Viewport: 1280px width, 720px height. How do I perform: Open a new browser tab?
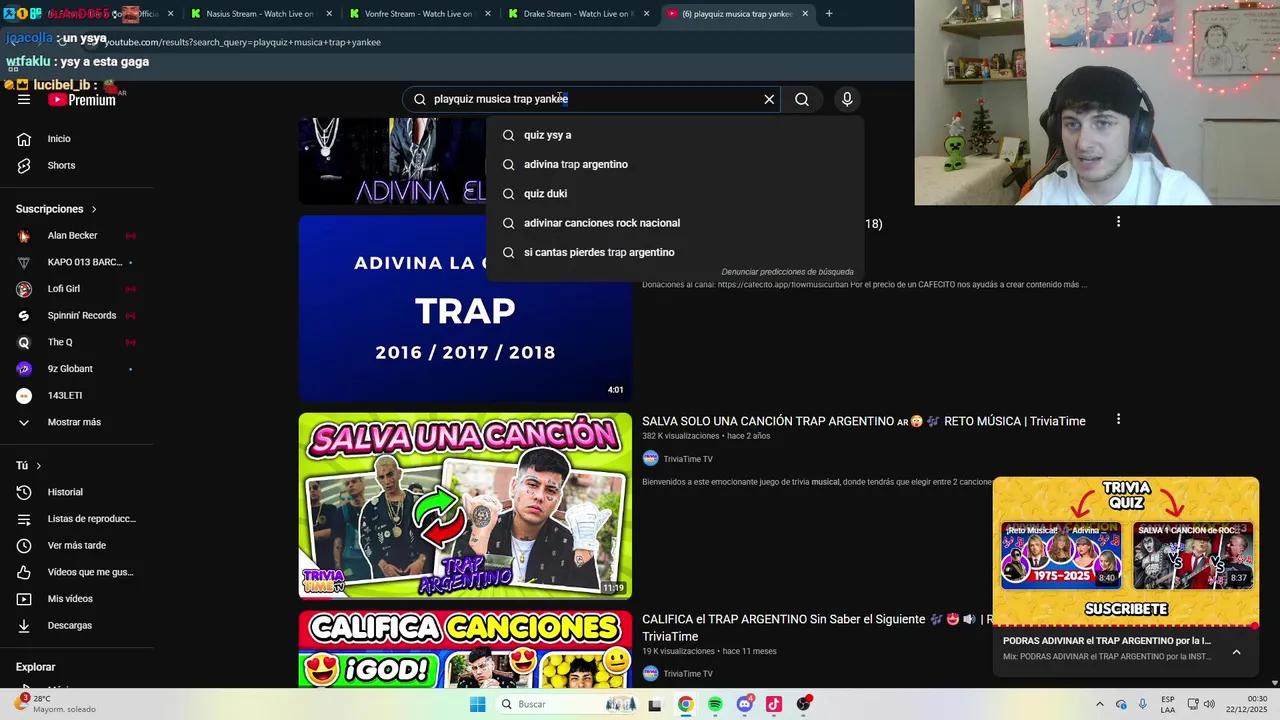pos(829,14)
